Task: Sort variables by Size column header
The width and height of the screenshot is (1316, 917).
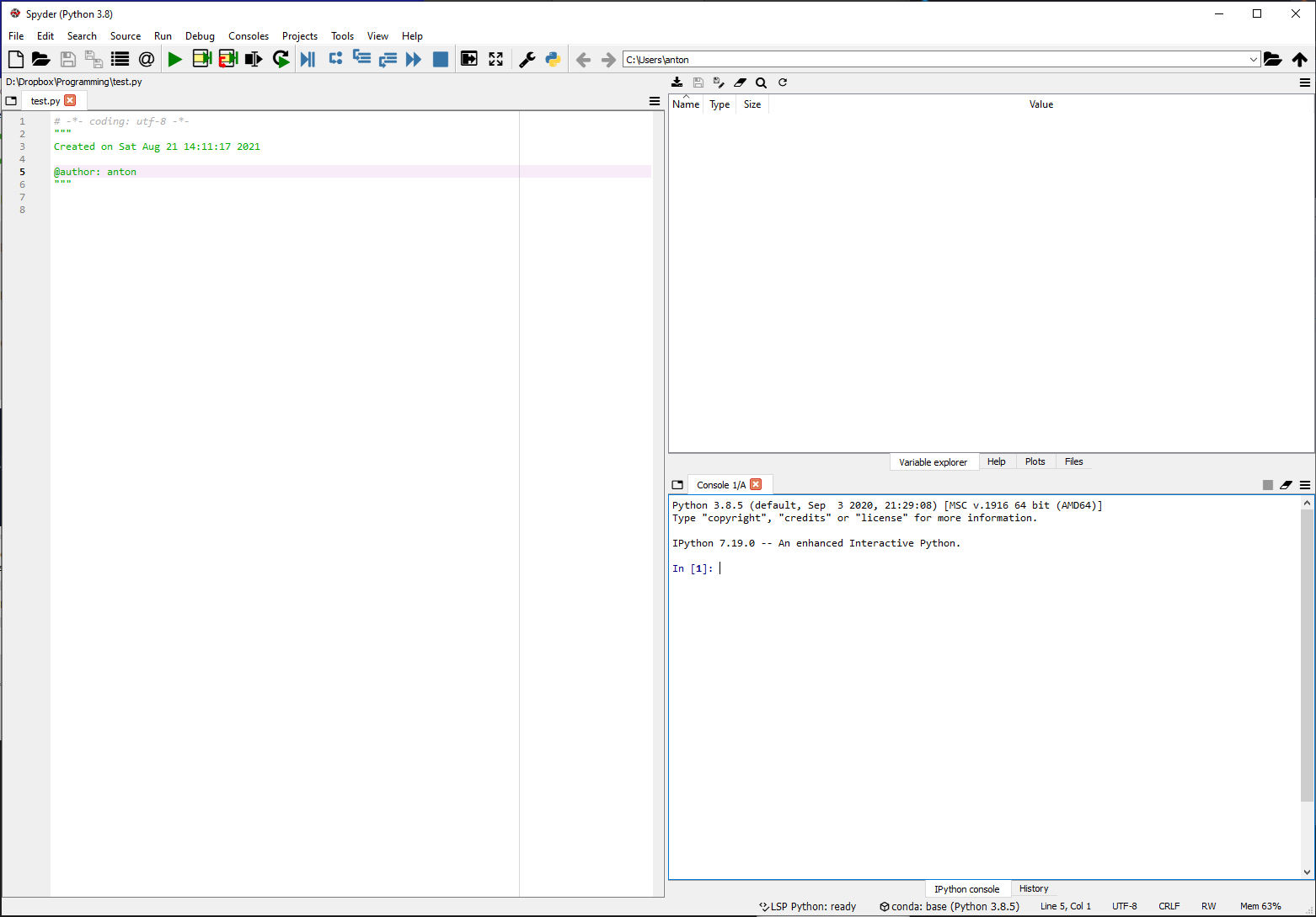Action: 752,104
